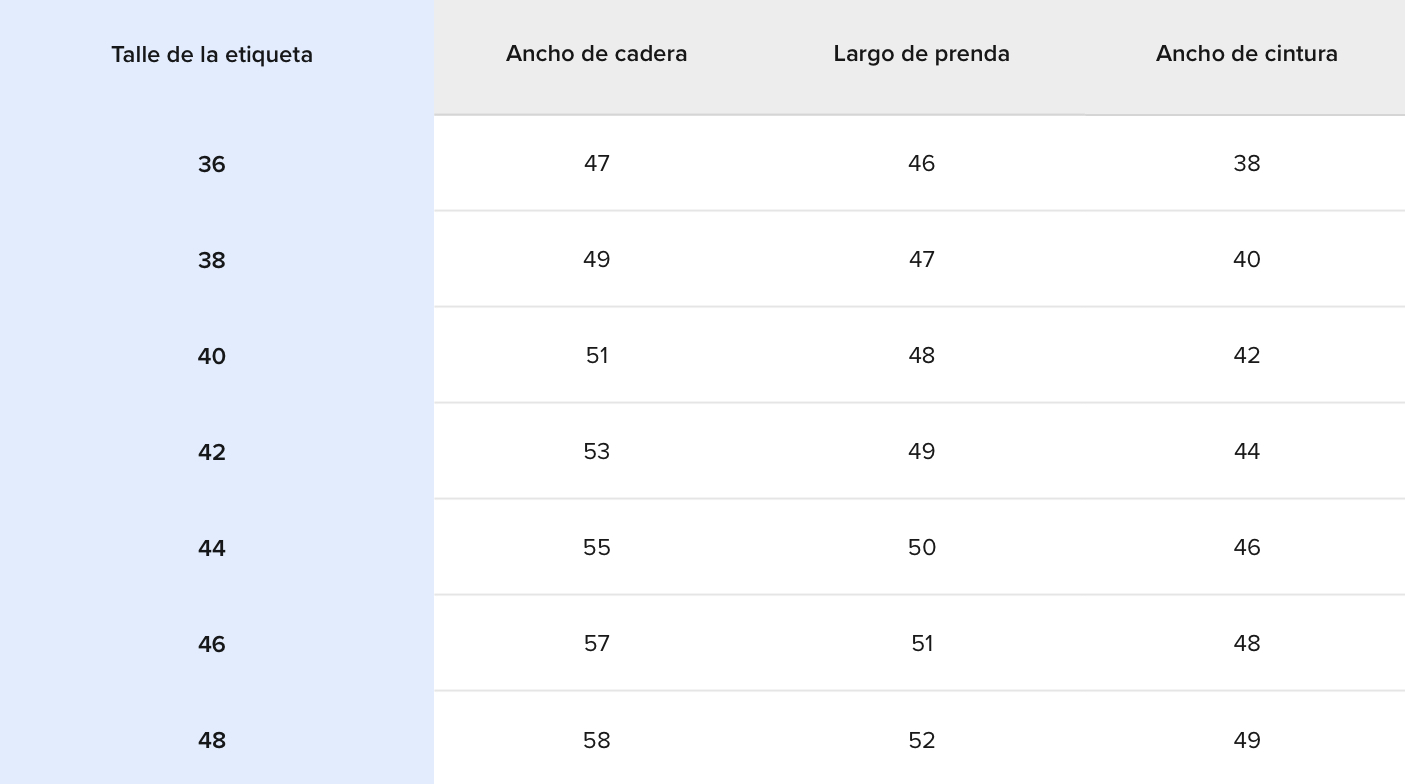The image size is (1405, 784).
Task: Select garment length 47 for size 38
Action: pyautogui.click(x=921, y=259)
